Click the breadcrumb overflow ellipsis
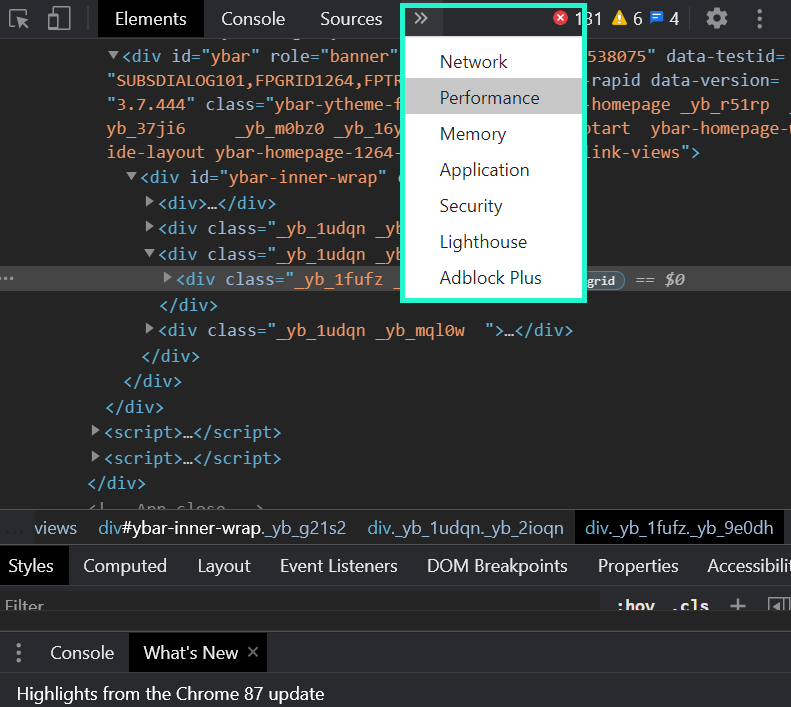791x707 pixels. (14, 530)
